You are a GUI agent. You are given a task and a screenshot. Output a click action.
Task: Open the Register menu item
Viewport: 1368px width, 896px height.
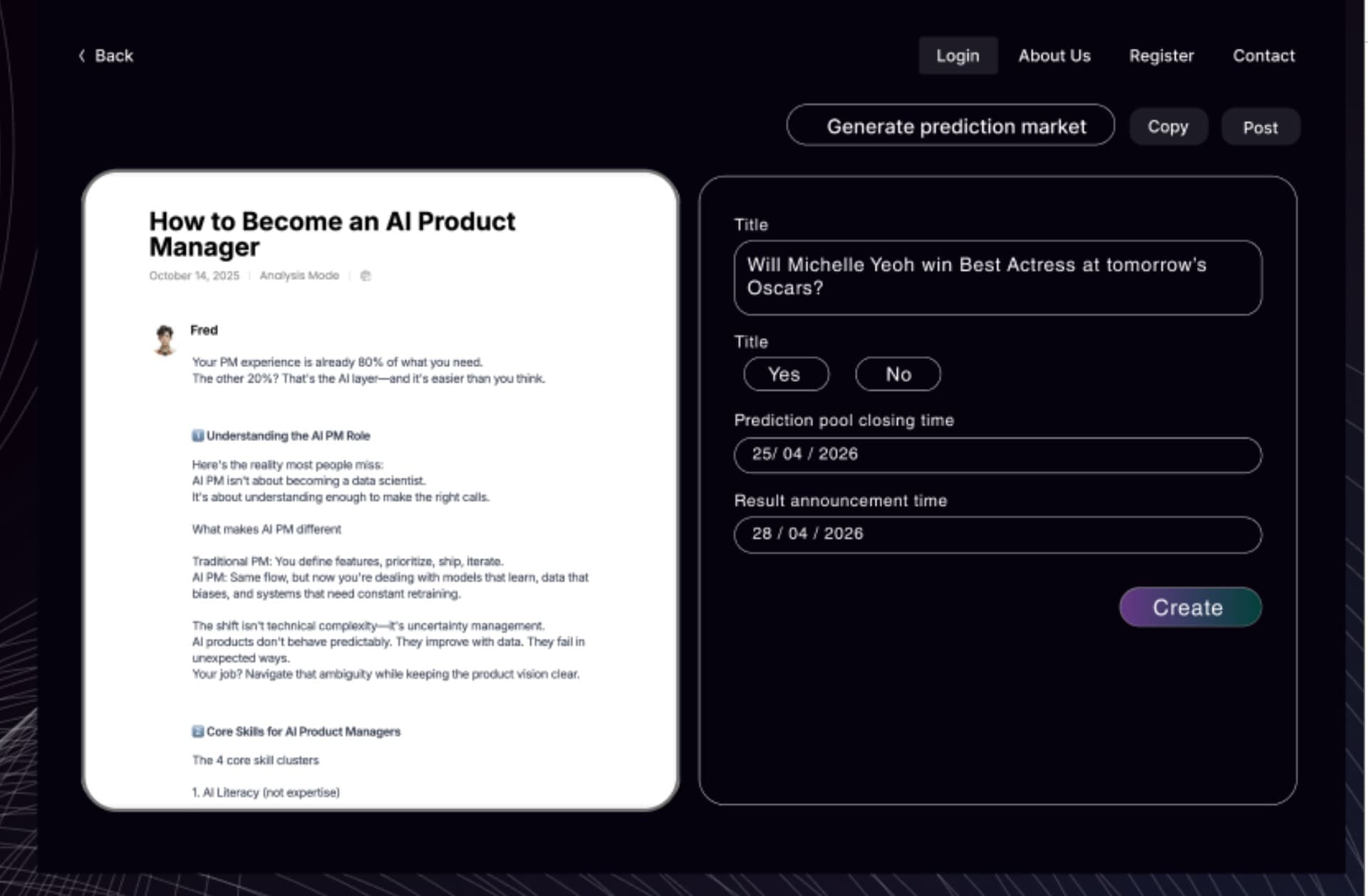[1161, 56]
